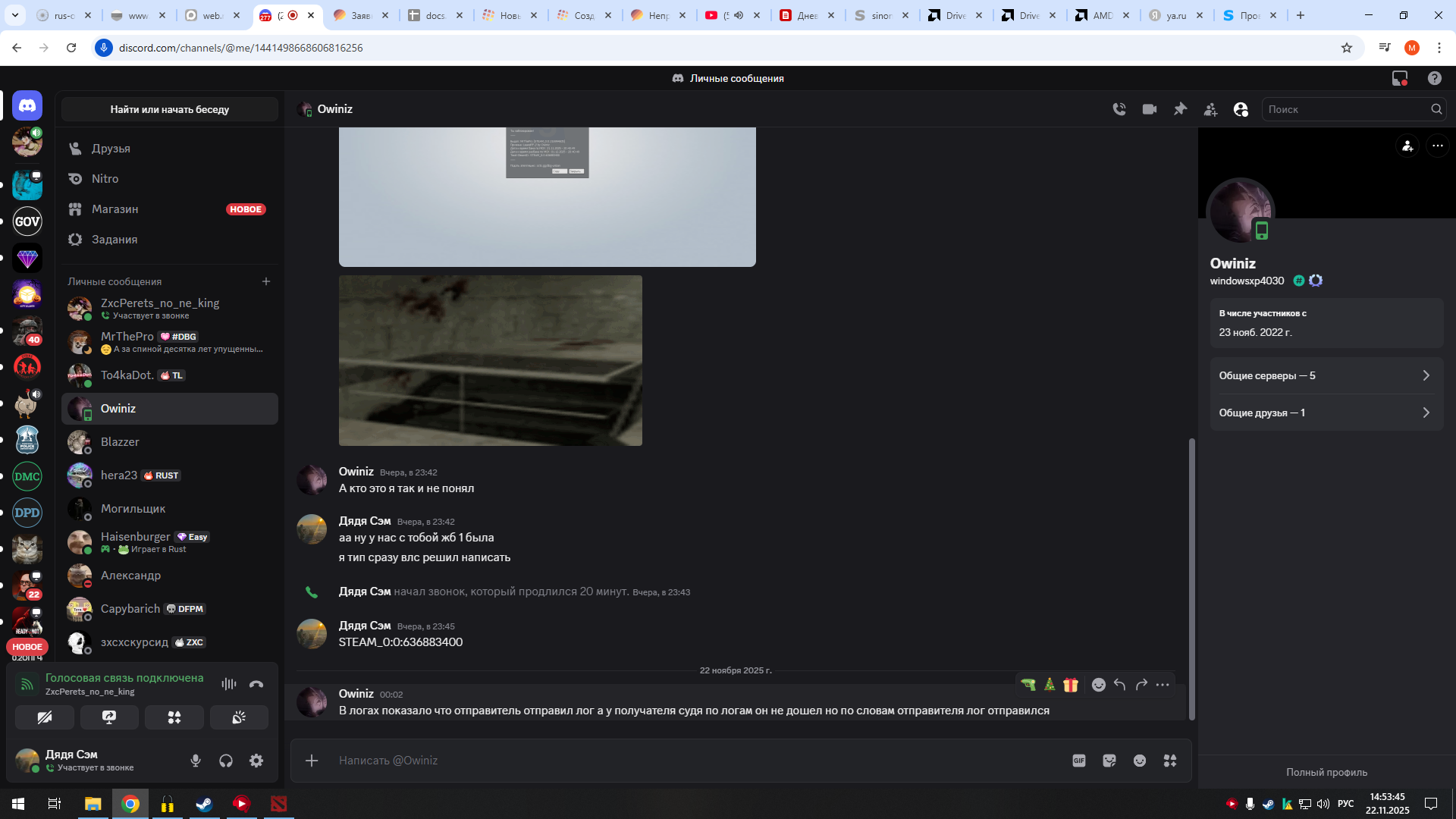
Task: Open the full profile link
Action: click(1326, 772)
